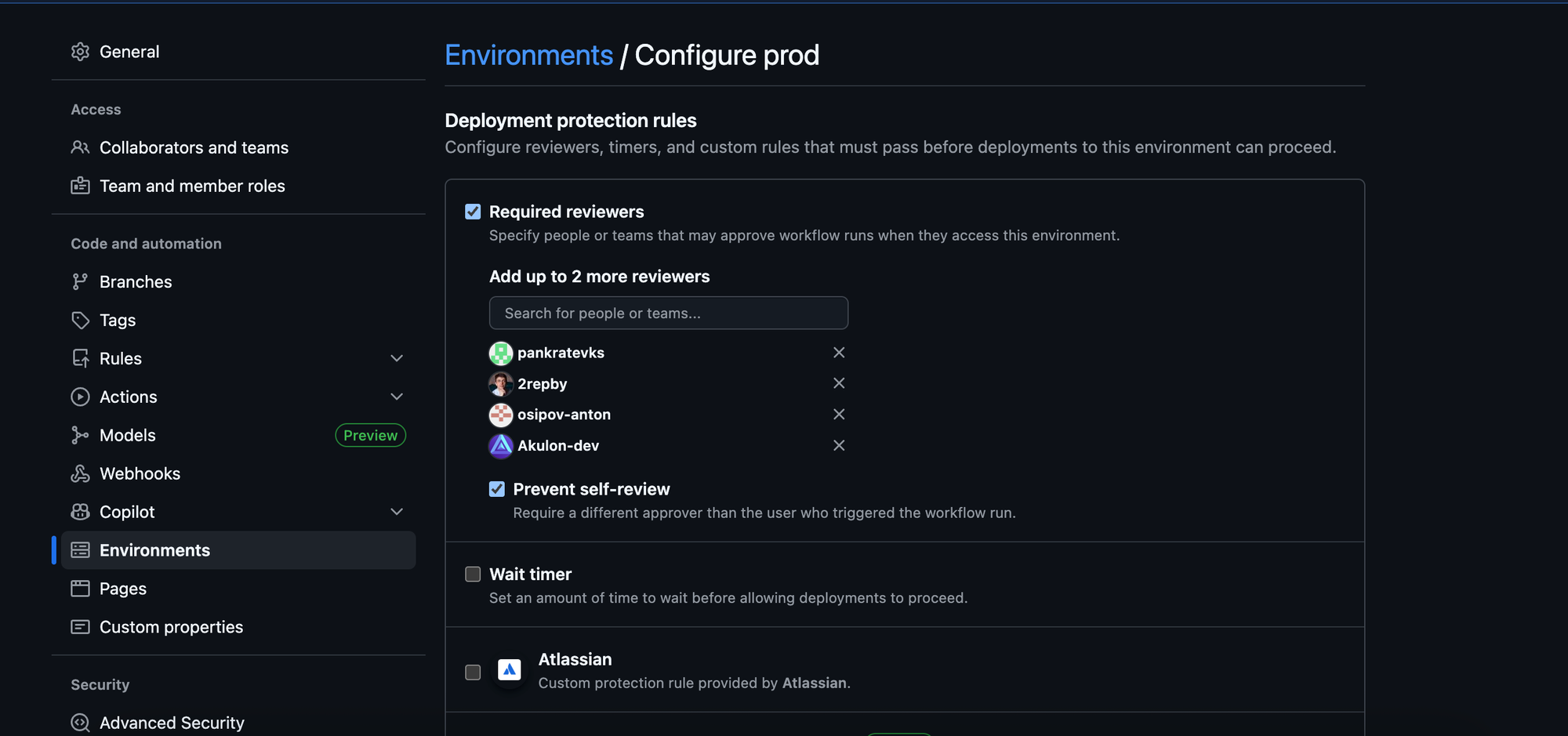Image resolution: width=1568 pixels, height=736 pixels.
Task: Expand the Actions sidebar section
Action: 397,397
